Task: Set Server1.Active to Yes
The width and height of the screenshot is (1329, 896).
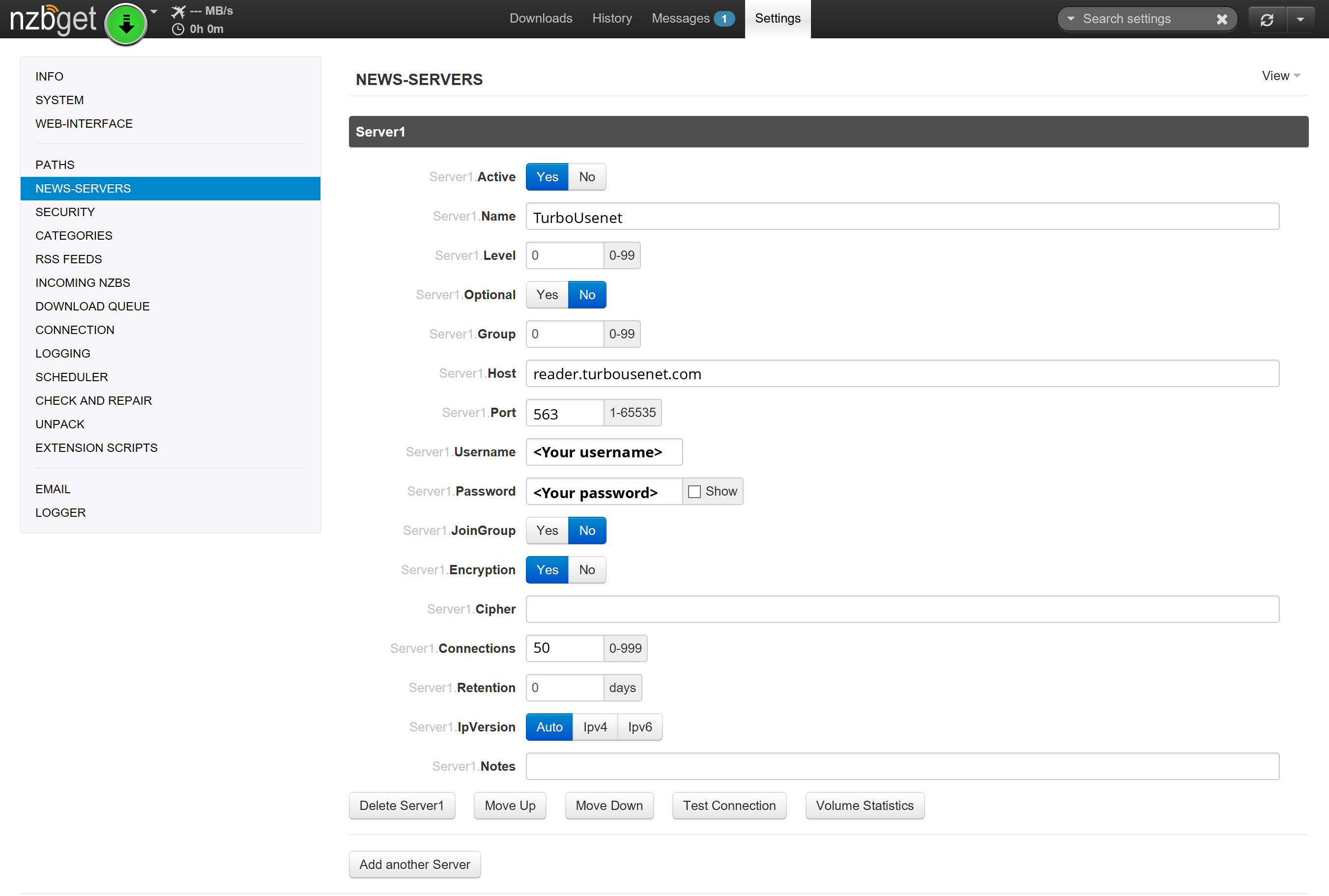Action: point(547,177)
